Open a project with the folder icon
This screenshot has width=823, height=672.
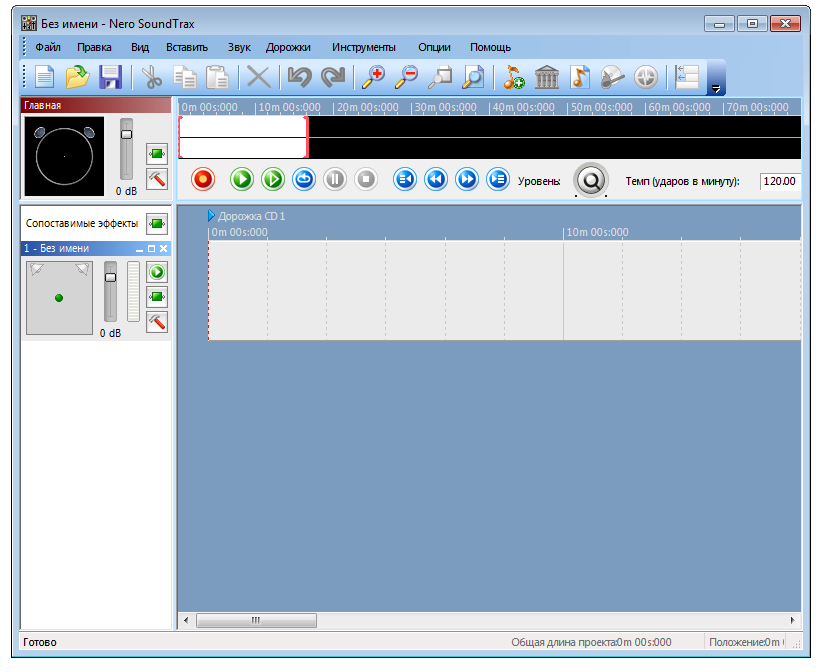tap(78, 77)
